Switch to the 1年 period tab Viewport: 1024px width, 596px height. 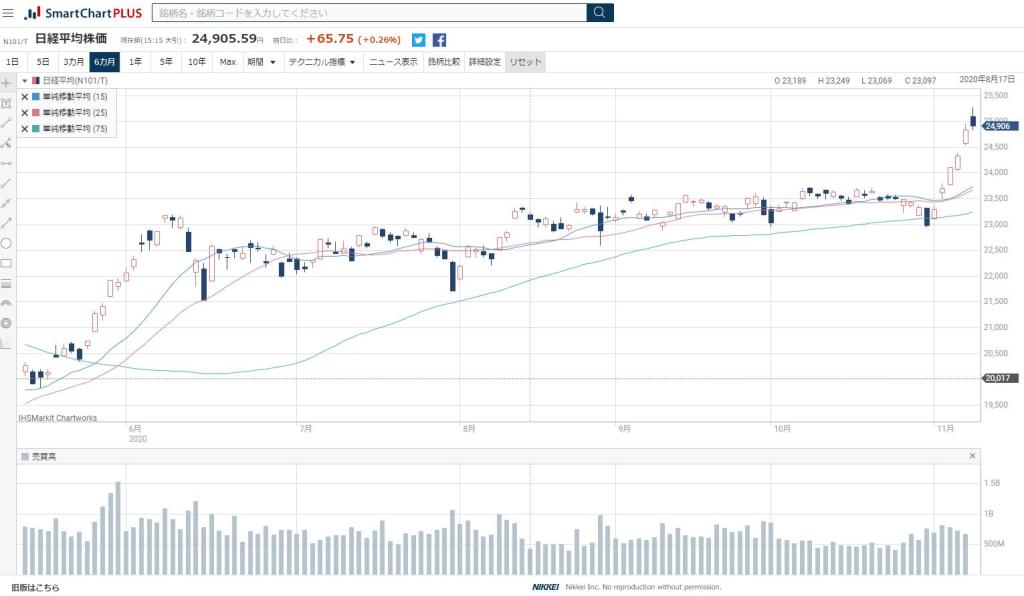click(135, 62)
